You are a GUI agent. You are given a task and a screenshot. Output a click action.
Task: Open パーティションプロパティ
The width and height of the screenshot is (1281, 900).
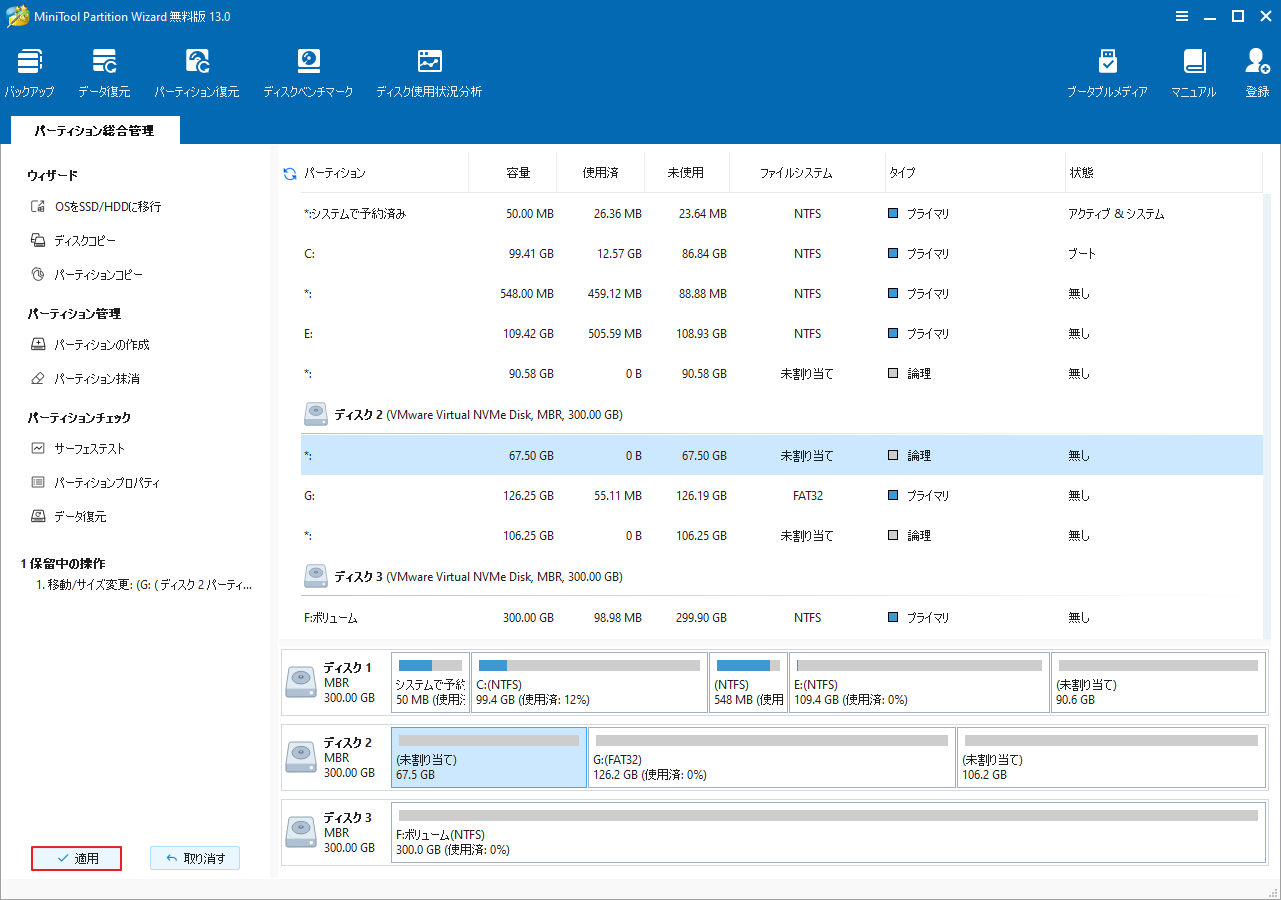(x=105, y=482)
